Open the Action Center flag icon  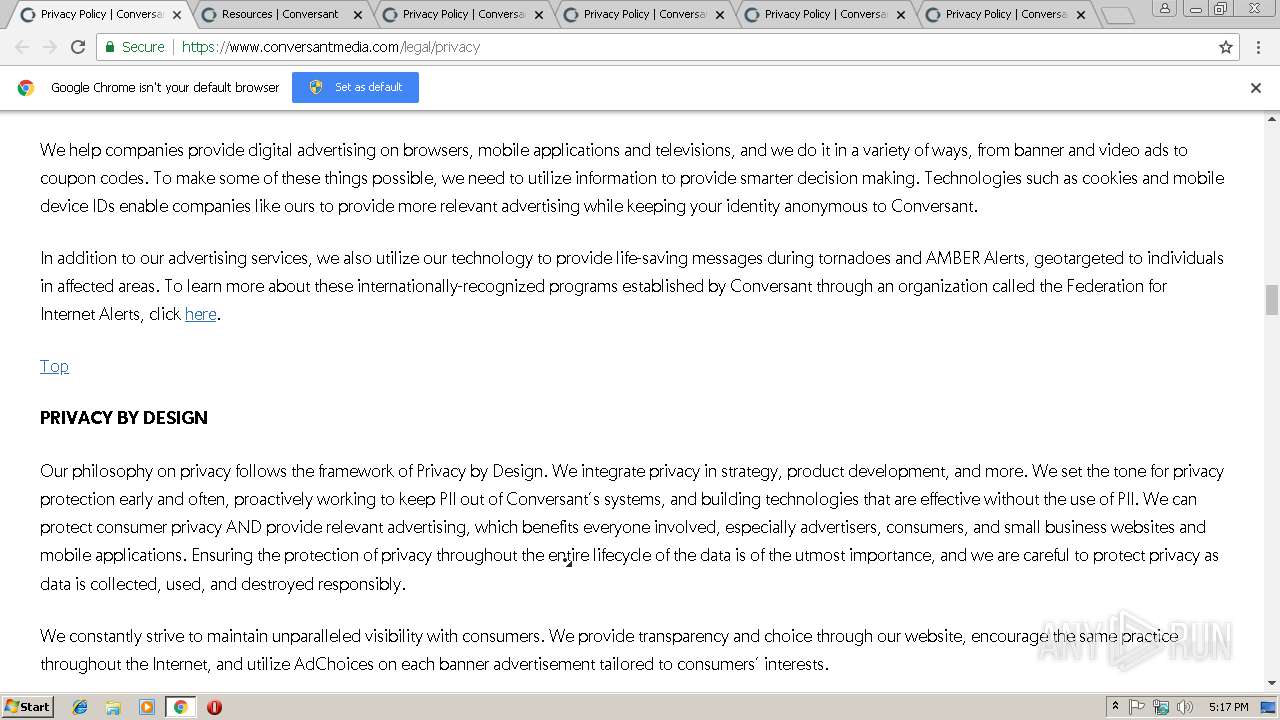1137,707
